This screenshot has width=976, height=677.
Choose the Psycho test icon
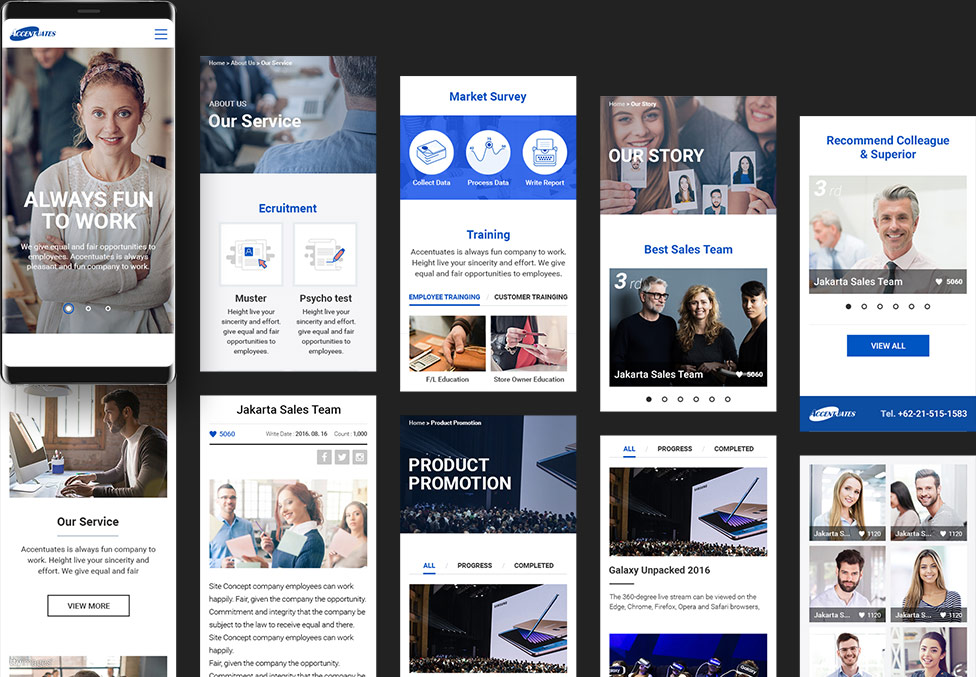326,254
